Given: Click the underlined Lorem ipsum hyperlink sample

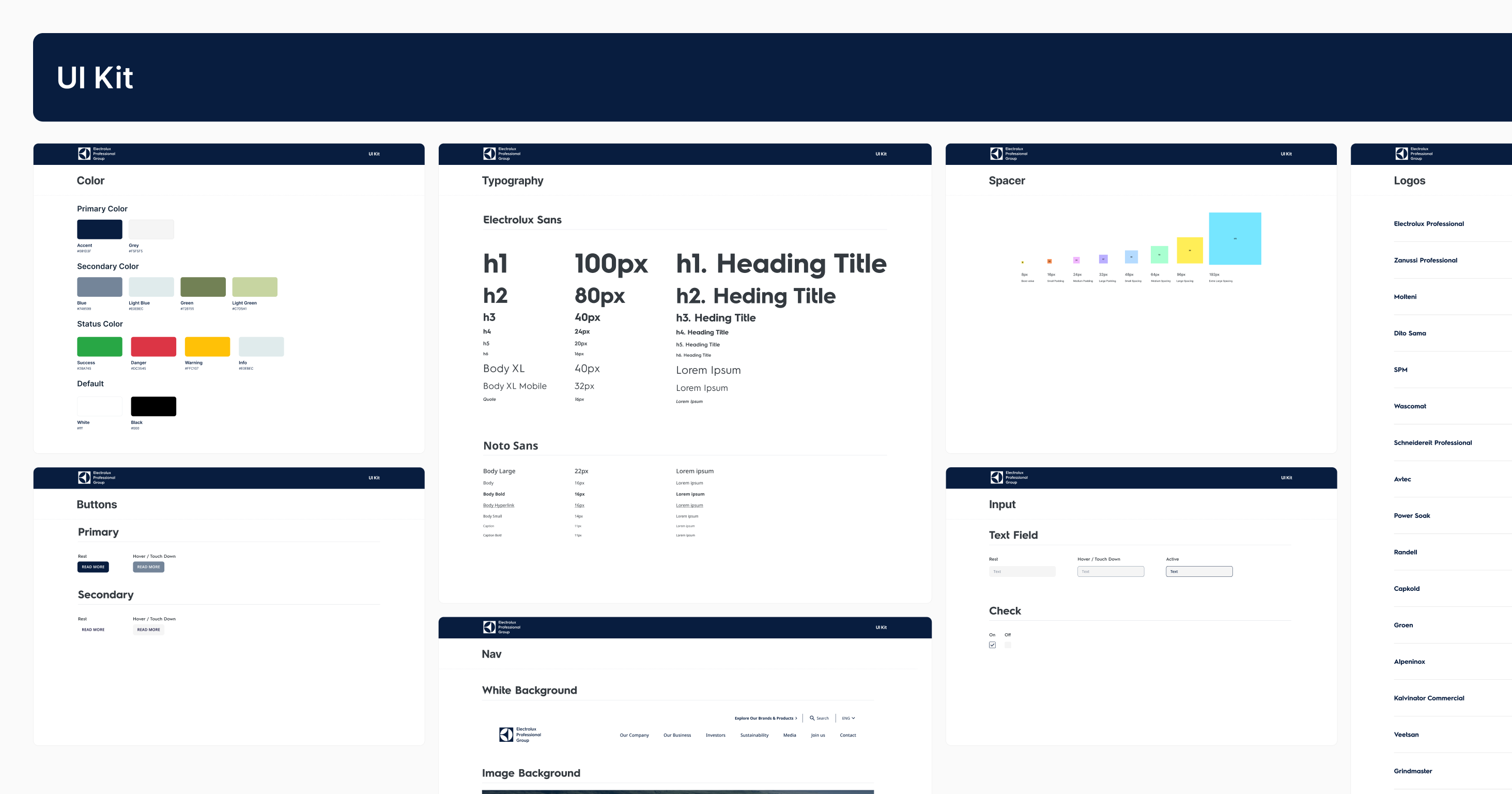Looking at the screenshot, I should pyautogui.click(x=690, y=505).
